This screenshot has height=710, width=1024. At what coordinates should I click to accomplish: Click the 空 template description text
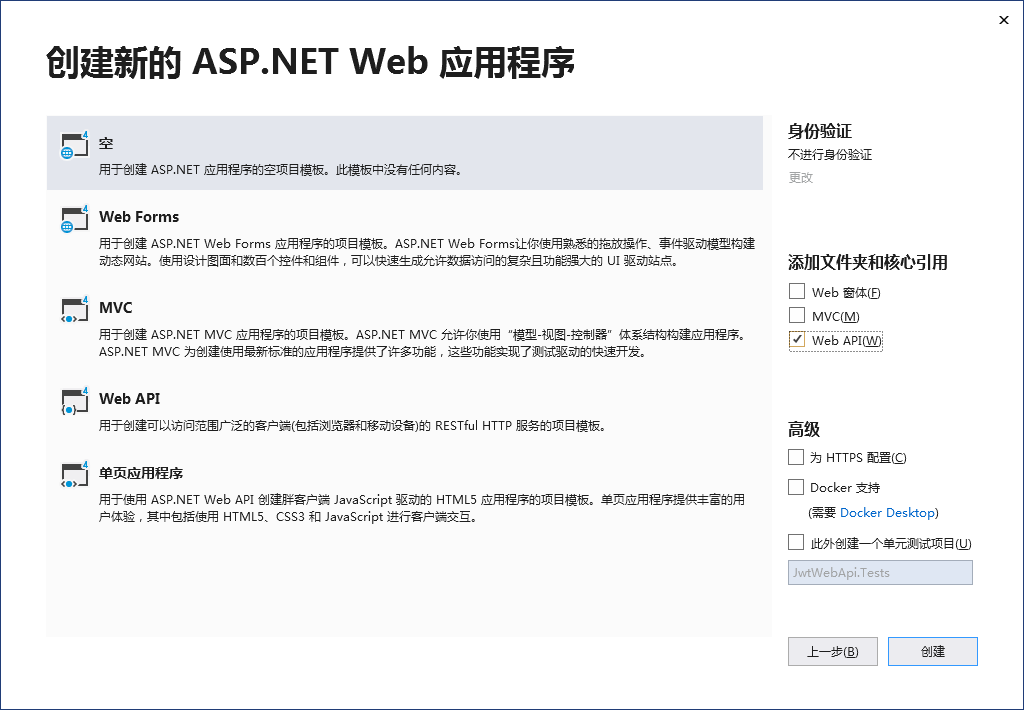pos(281,170)
